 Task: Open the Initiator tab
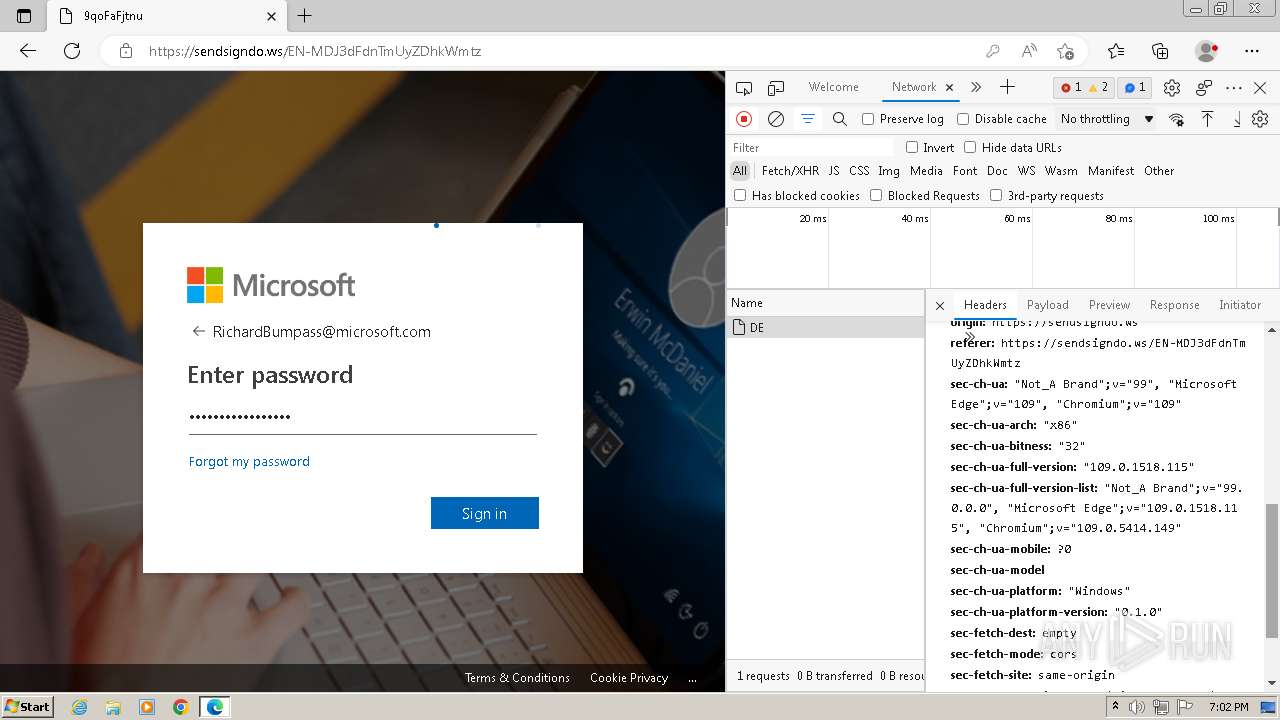point(1240,305)
